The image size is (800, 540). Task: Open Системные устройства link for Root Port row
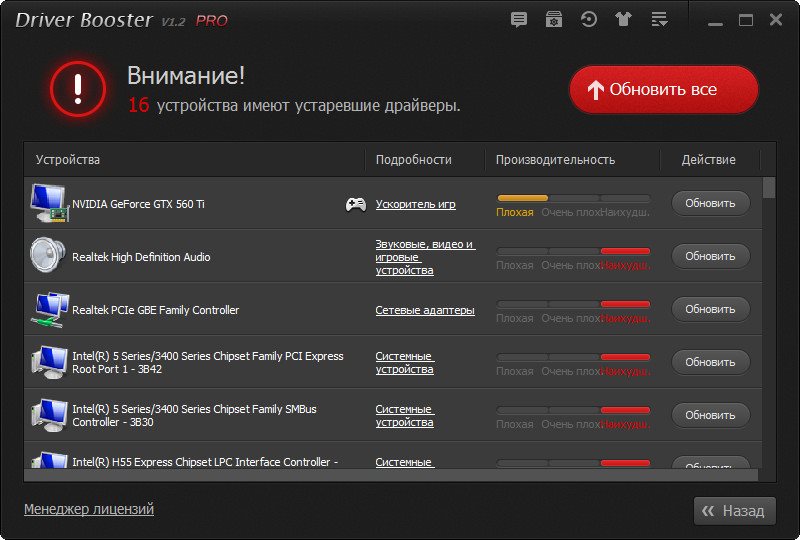click(405, 362)
